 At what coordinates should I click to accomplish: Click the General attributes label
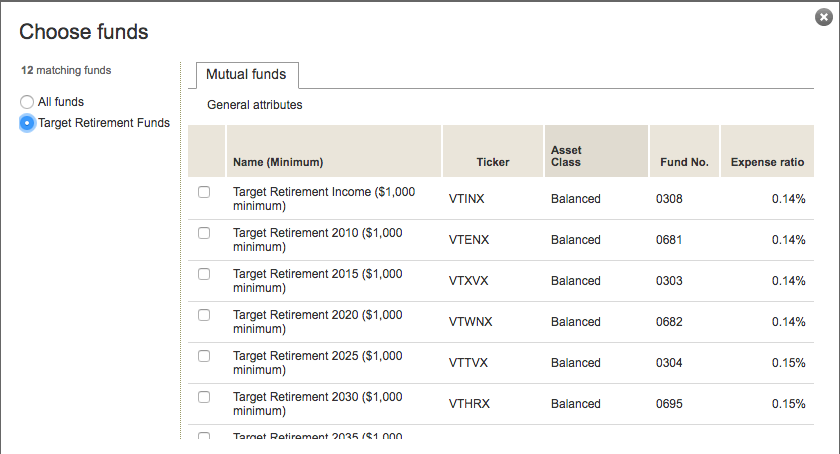click(254, 105)
